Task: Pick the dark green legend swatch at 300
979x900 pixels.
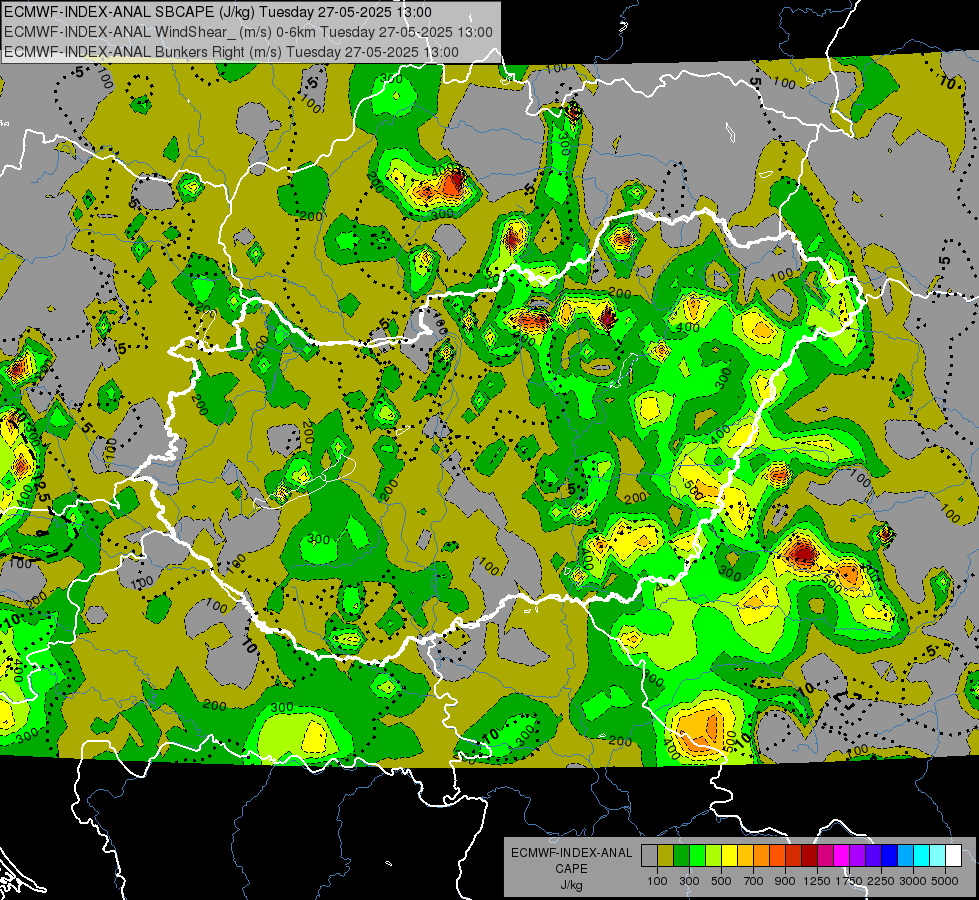Action: (x=681, y=856)
